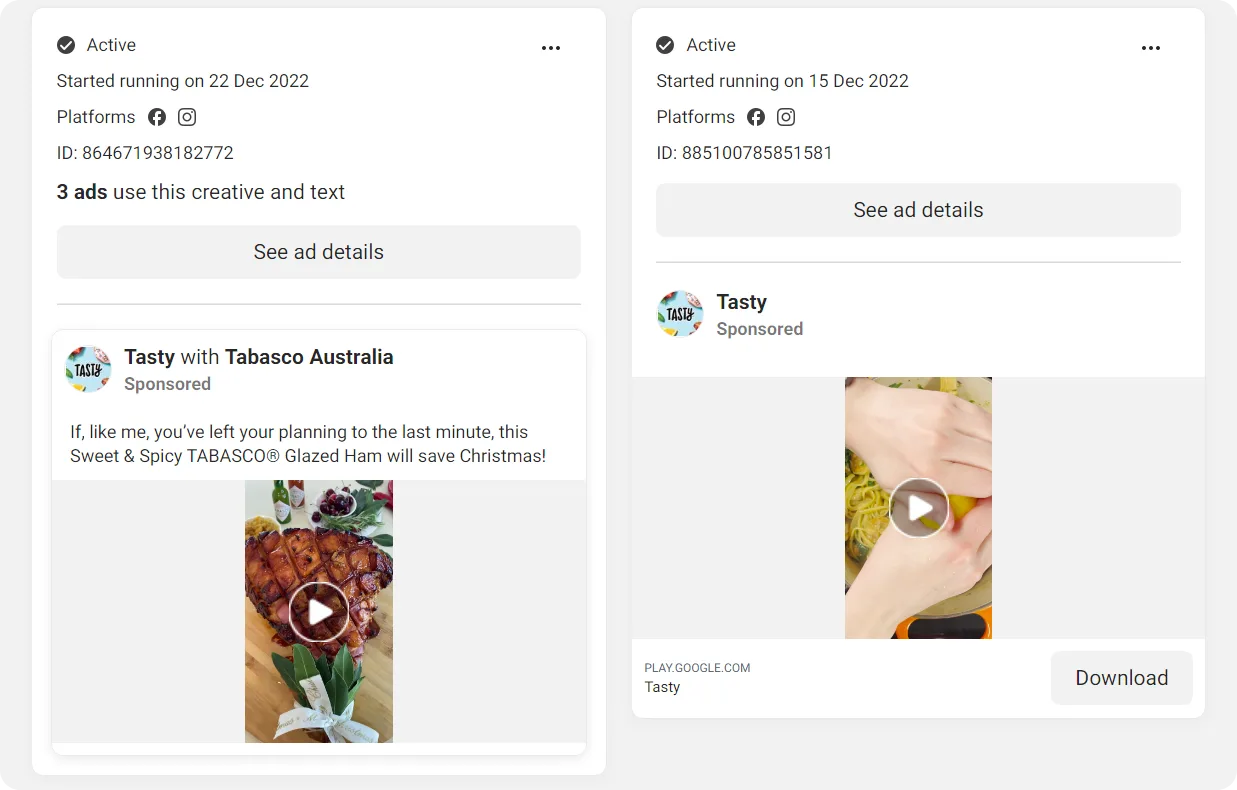Click the Download button
Screen dimensions: 1237x790
point(1122,678)
